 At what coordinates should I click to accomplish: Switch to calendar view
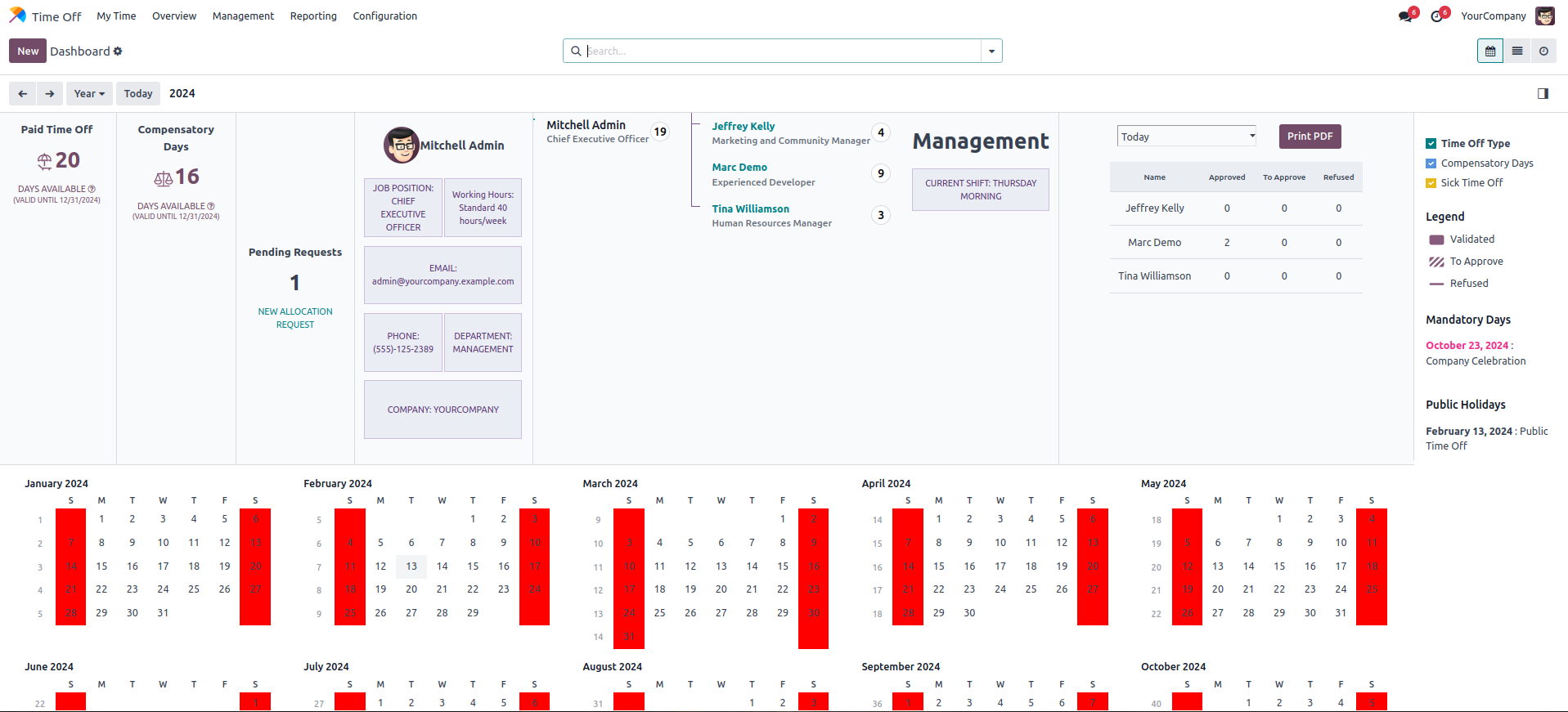[x=1490, y=51]
